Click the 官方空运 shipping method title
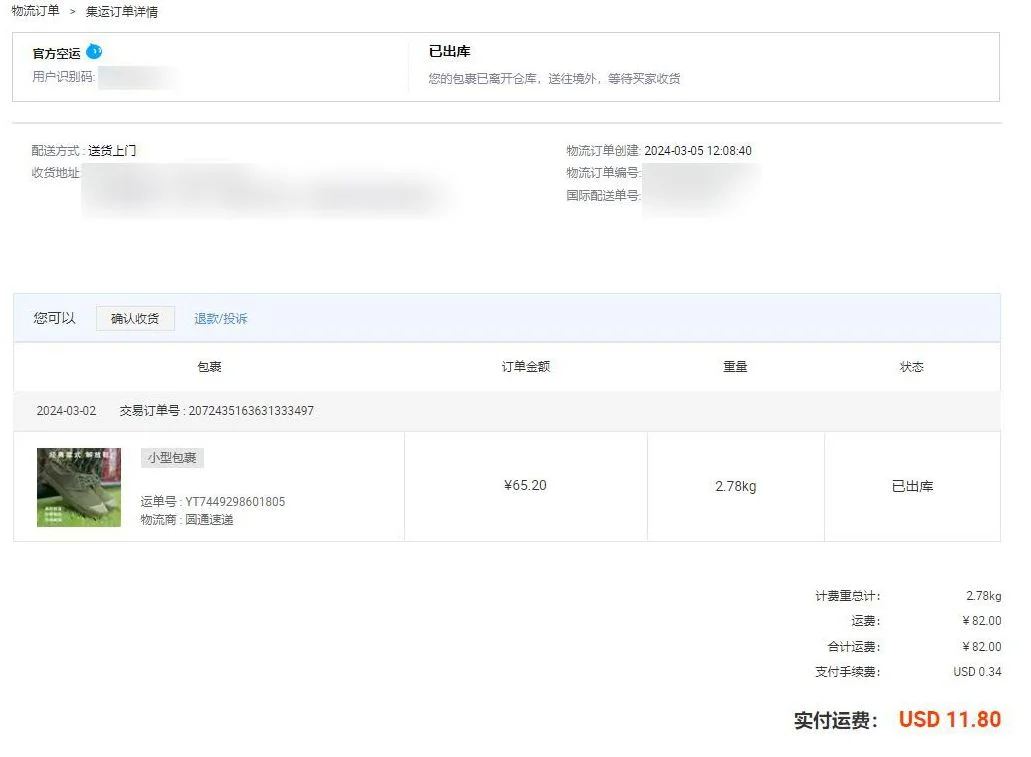Viewport: 1031px width, 757px height. [56, 54]
